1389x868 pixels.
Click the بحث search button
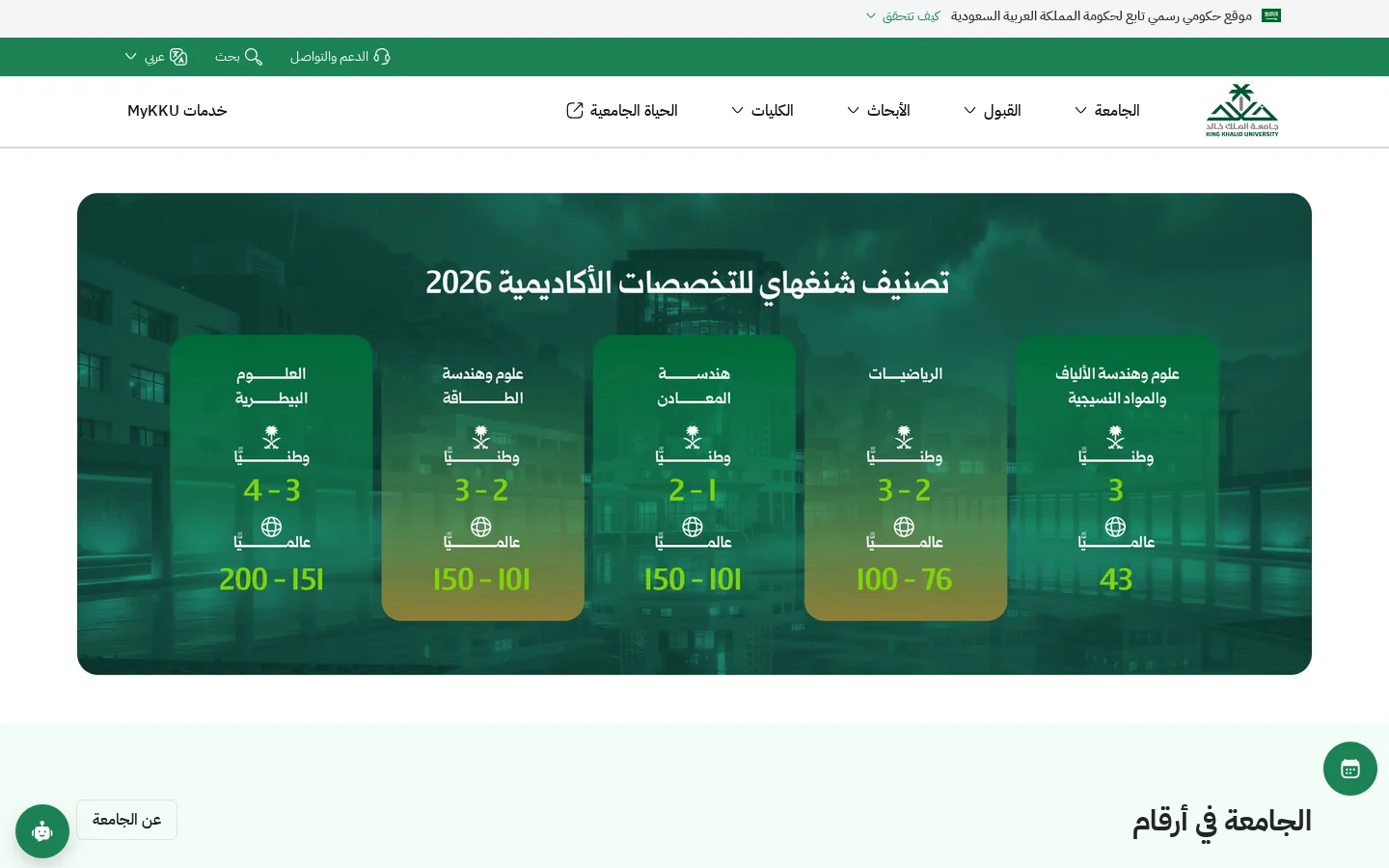tap(238, 57)
